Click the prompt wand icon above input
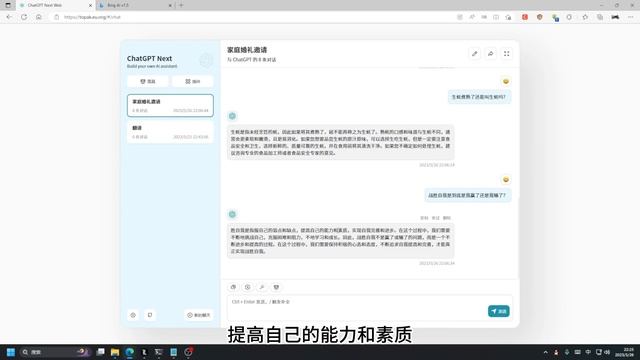Screen dimensions: 640x360 tap(262, 287)
